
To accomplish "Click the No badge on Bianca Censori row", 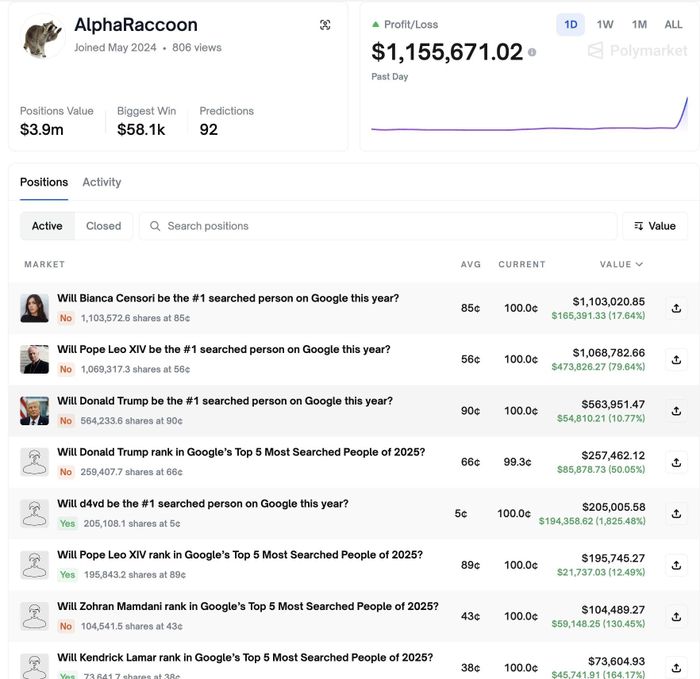I will tap(66, 318).
